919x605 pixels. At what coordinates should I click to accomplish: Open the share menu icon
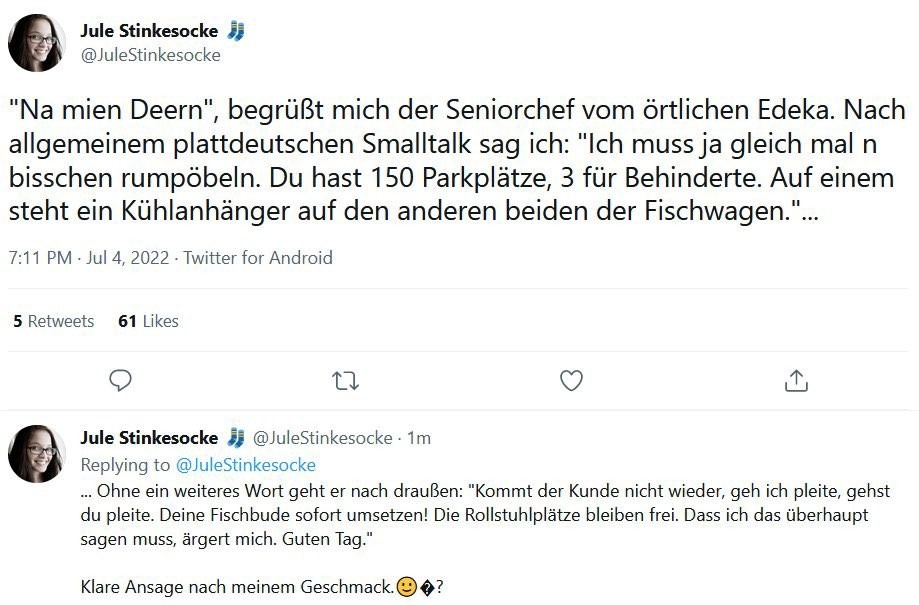coord(796,380)
